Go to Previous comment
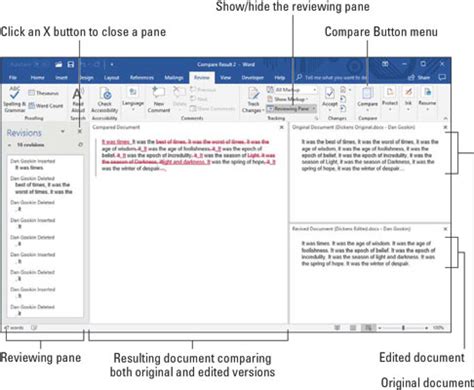The height and width of the screenshot is (390, 474). click(203, 90)
